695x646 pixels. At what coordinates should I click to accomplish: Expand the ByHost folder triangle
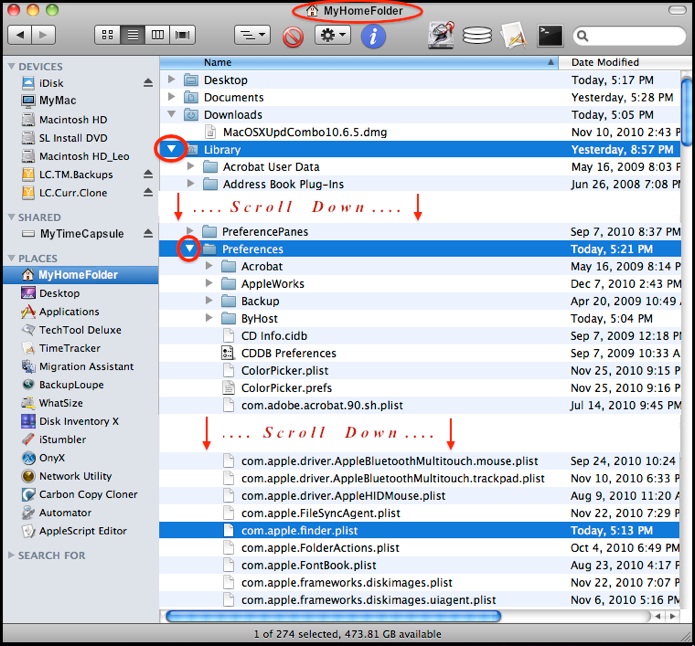click(x=209, y=318)
